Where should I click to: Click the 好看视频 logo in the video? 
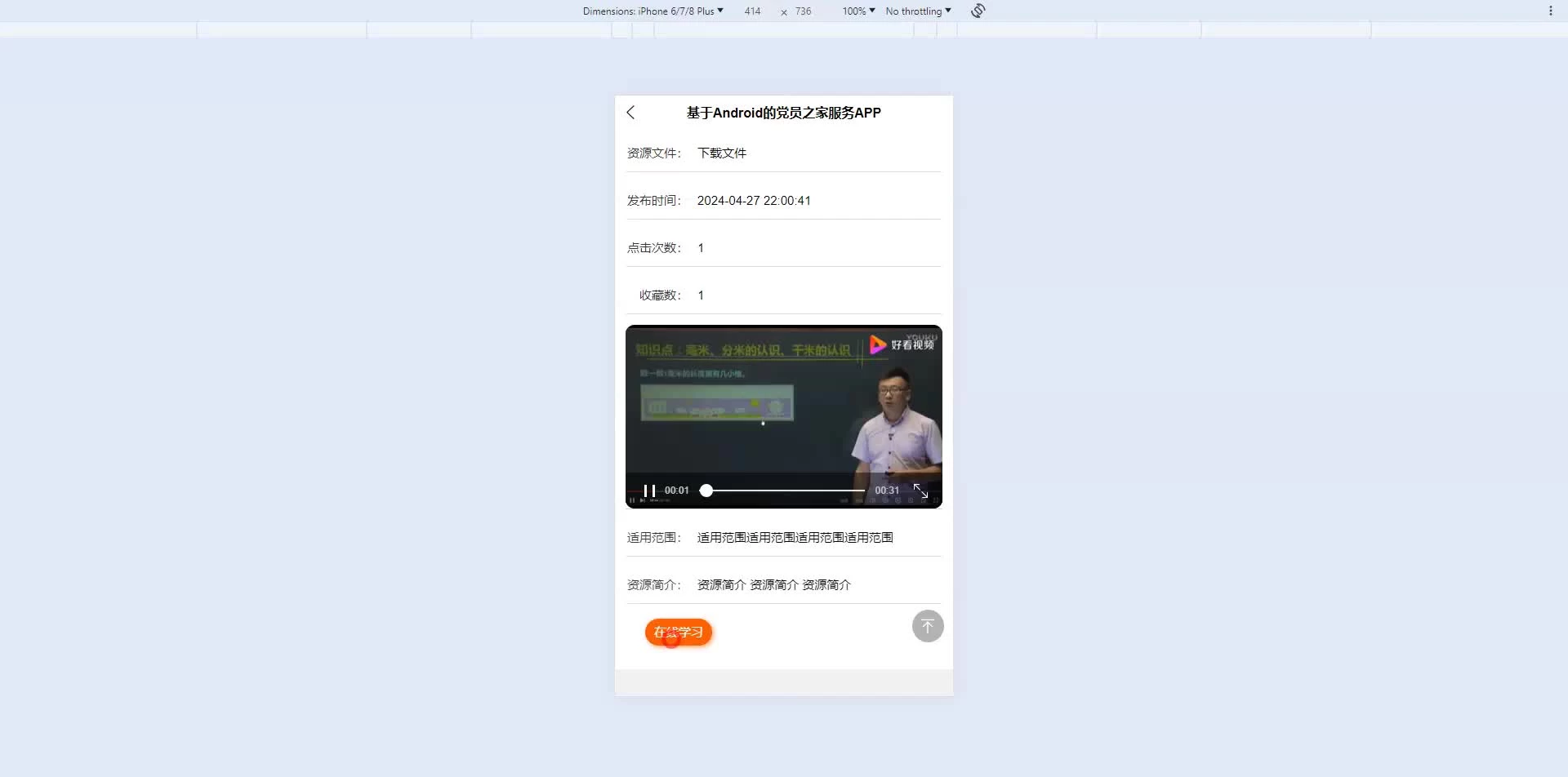click(x=902, y=344)
